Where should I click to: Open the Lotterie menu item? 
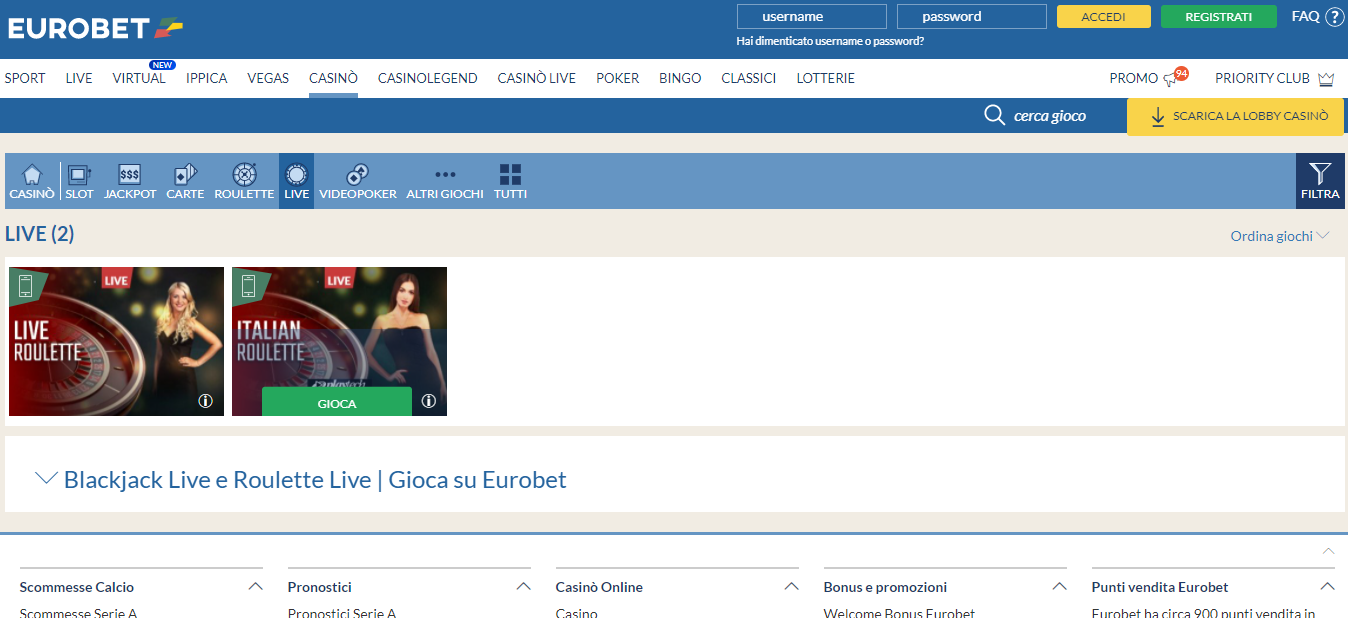(x=826, y=78)
